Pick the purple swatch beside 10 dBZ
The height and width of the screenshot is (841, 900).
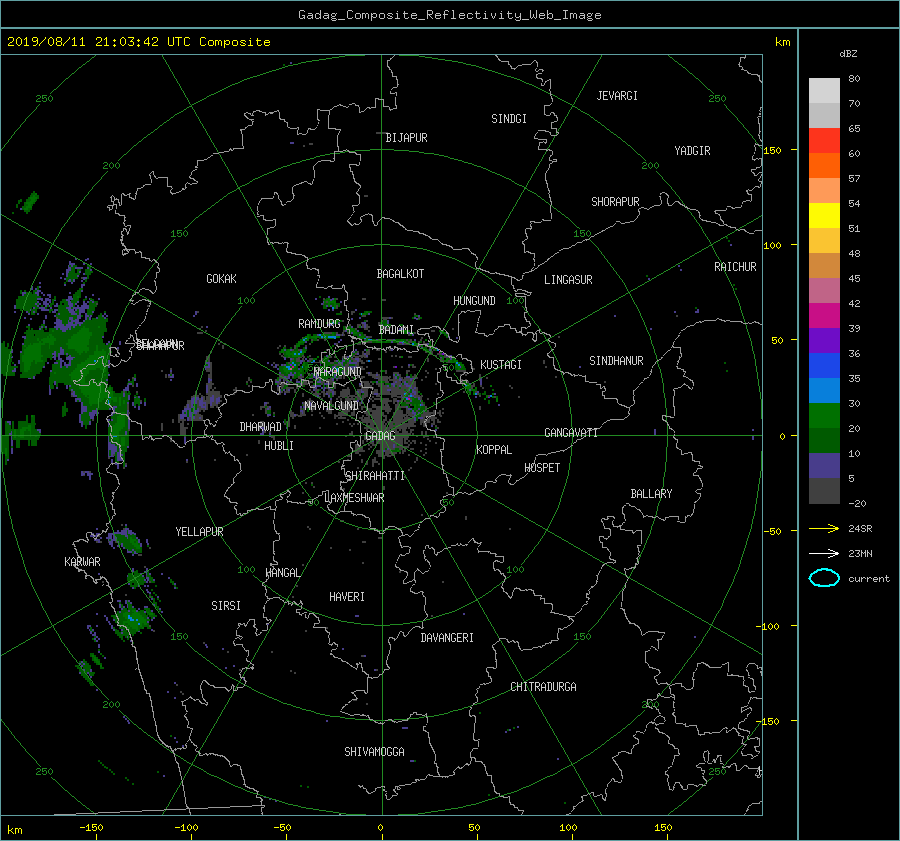824,465
